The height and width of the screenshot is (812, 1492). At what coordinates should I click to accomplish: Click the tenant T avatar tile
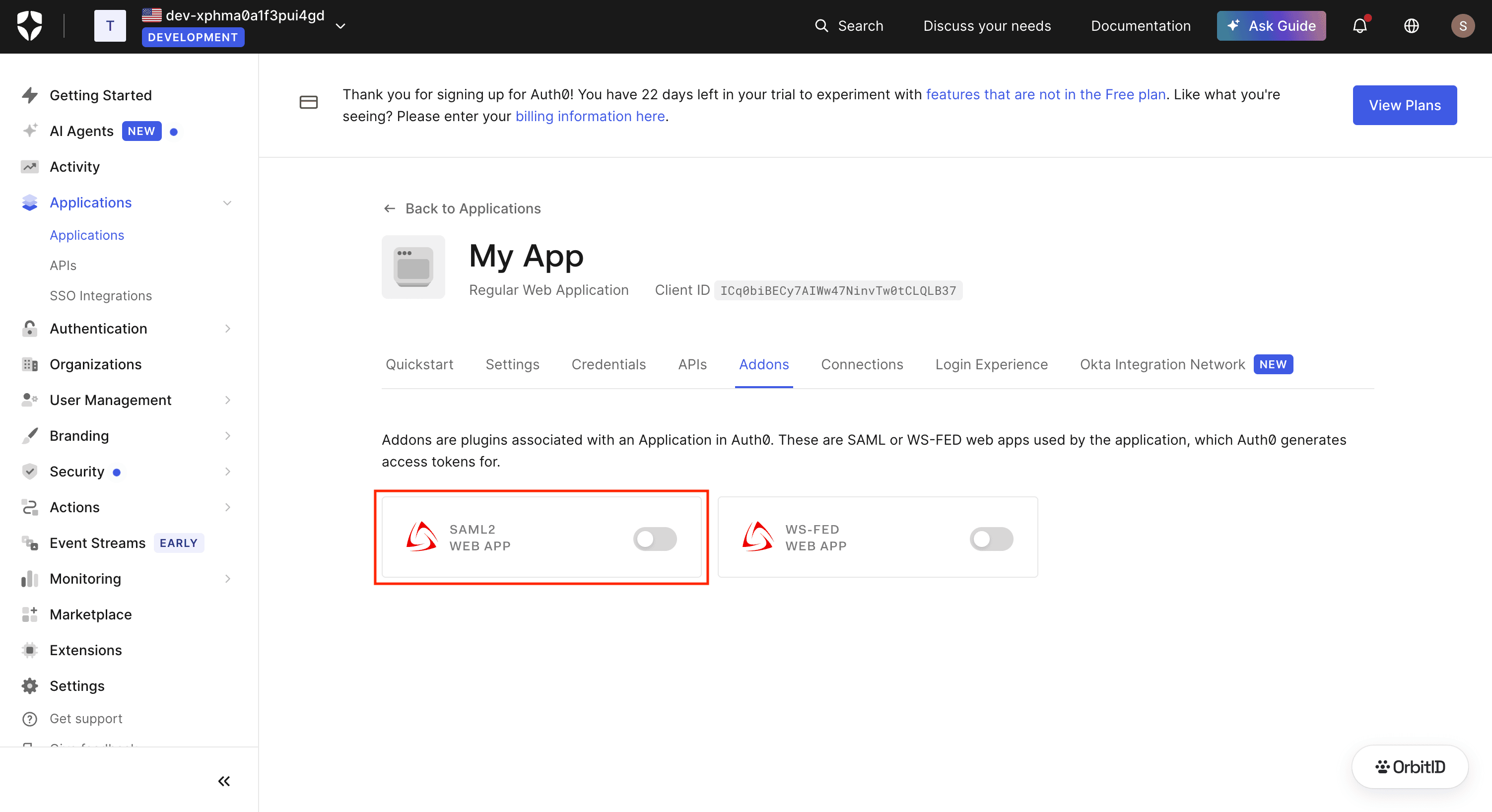110,25
